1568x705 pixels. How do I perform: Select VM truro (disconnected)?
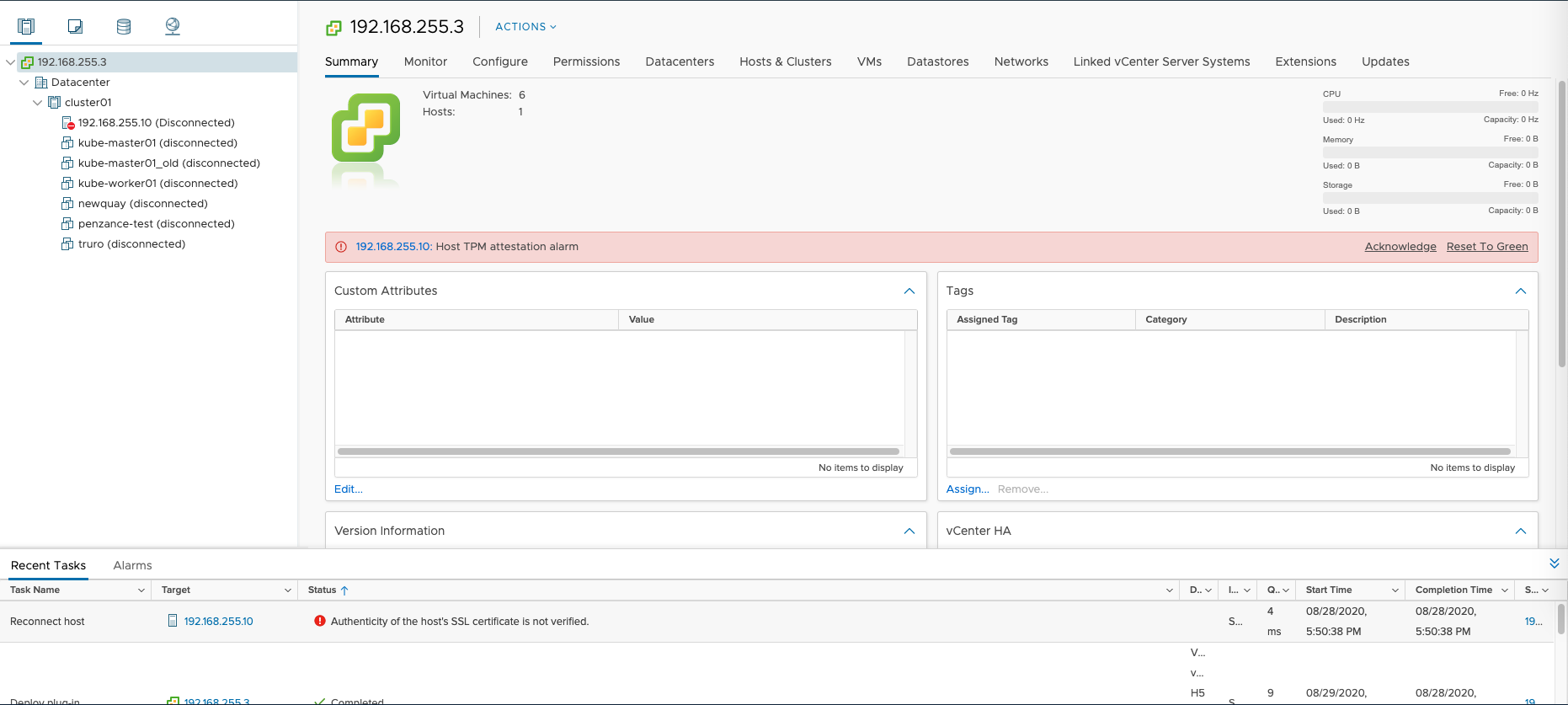click(x=131, y=243)
